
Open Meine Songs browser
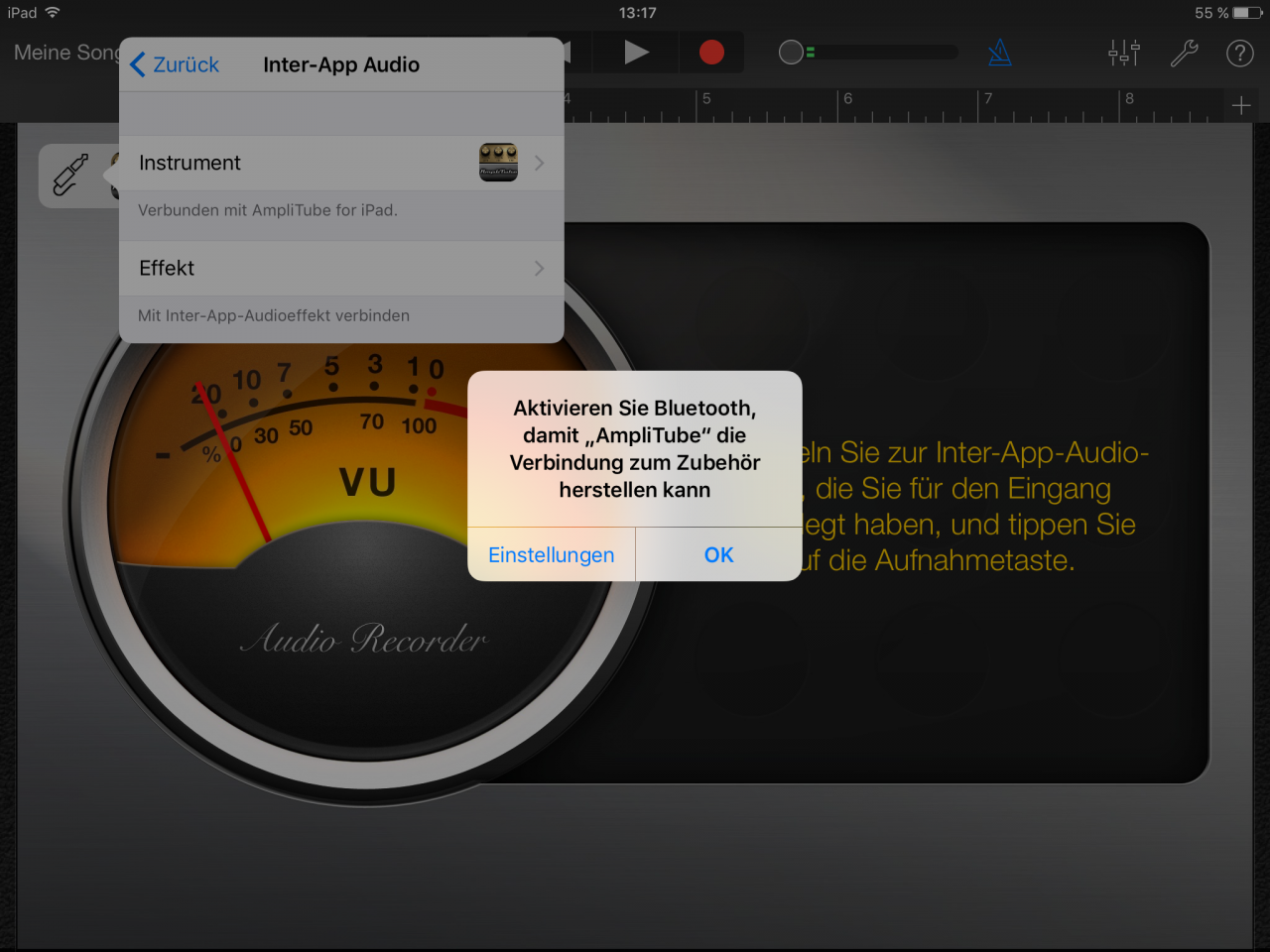tap(65, 53)
